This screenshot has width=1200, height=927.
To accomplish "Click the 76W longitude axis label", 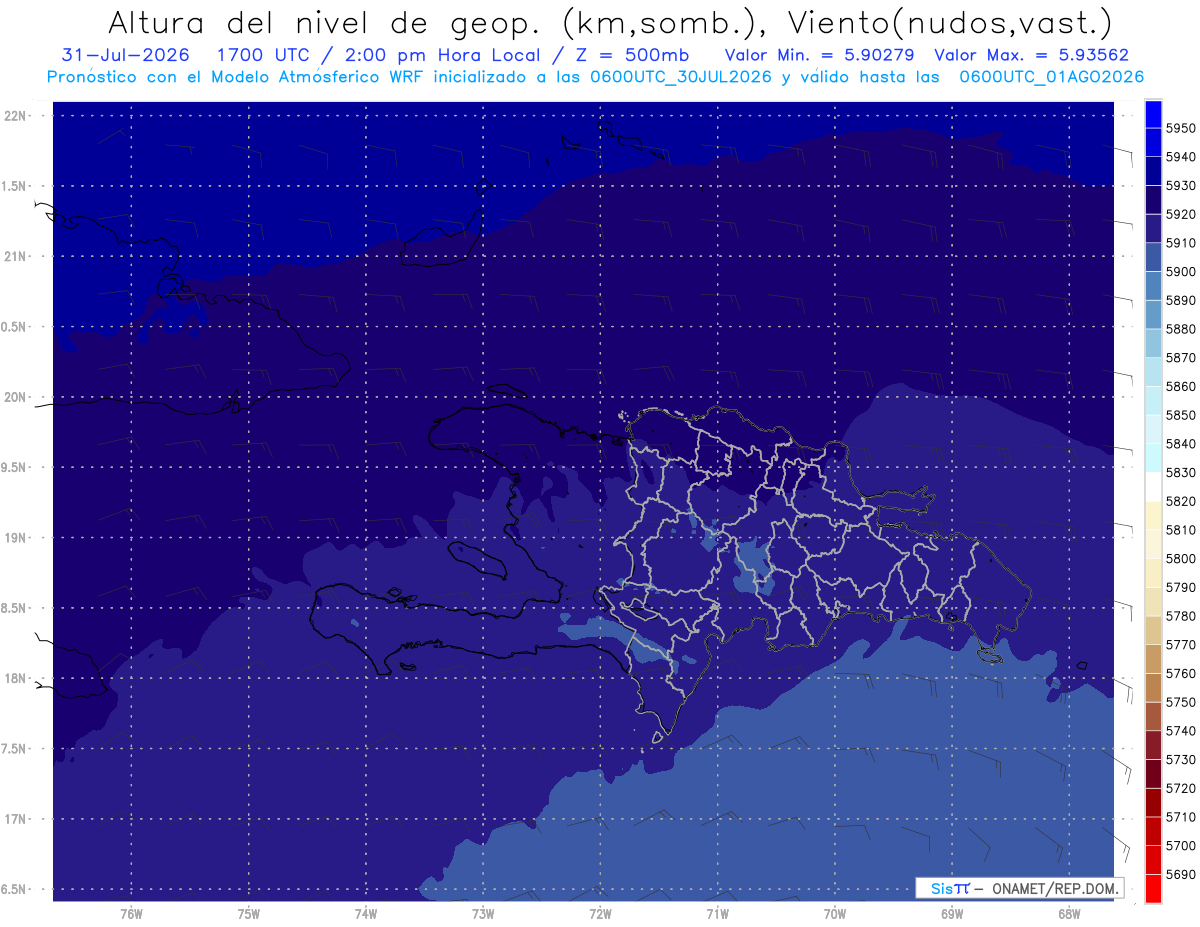I will 131,913.
